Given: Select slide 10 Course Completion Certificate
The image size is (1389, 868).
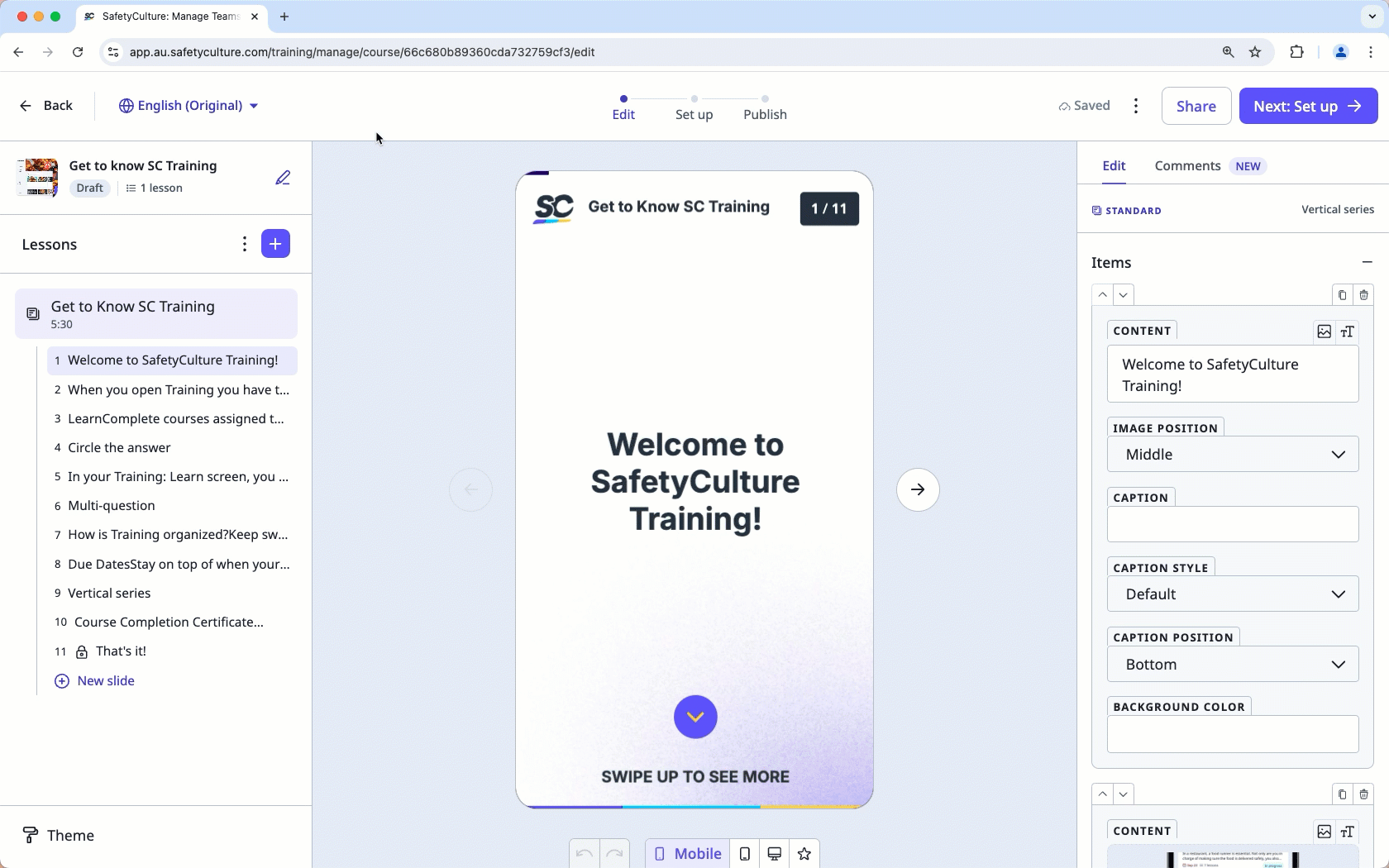Looking at the screenshot, I should pos(172,622).
